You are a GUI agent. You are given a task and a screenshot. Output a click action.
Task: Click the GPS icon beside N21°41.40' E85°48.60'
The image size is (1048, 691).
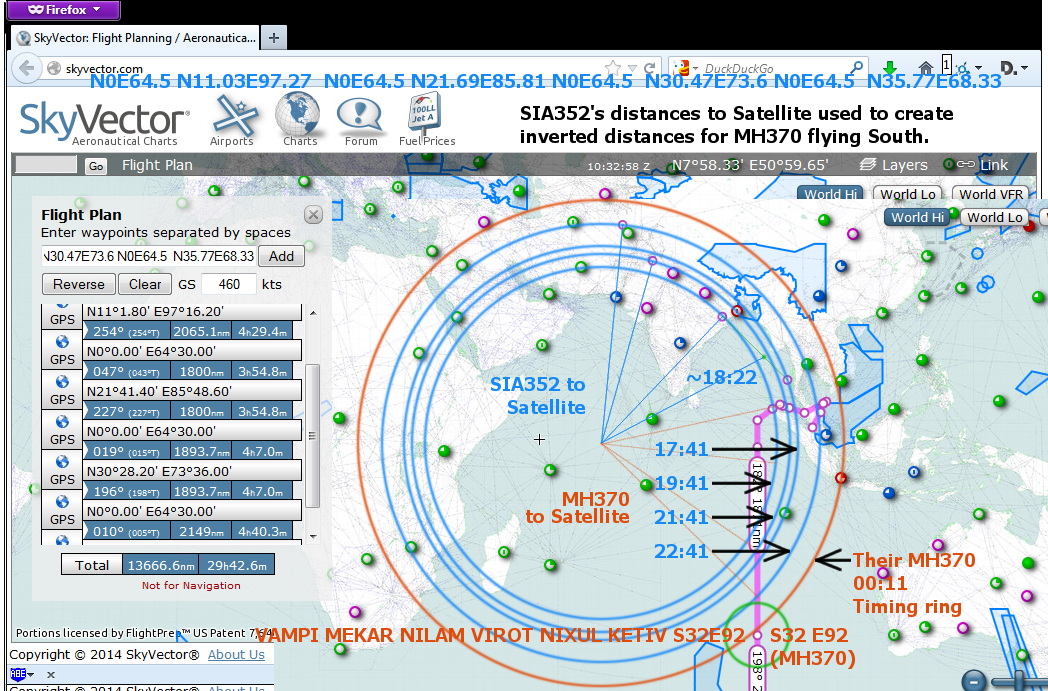pos(62,390)
